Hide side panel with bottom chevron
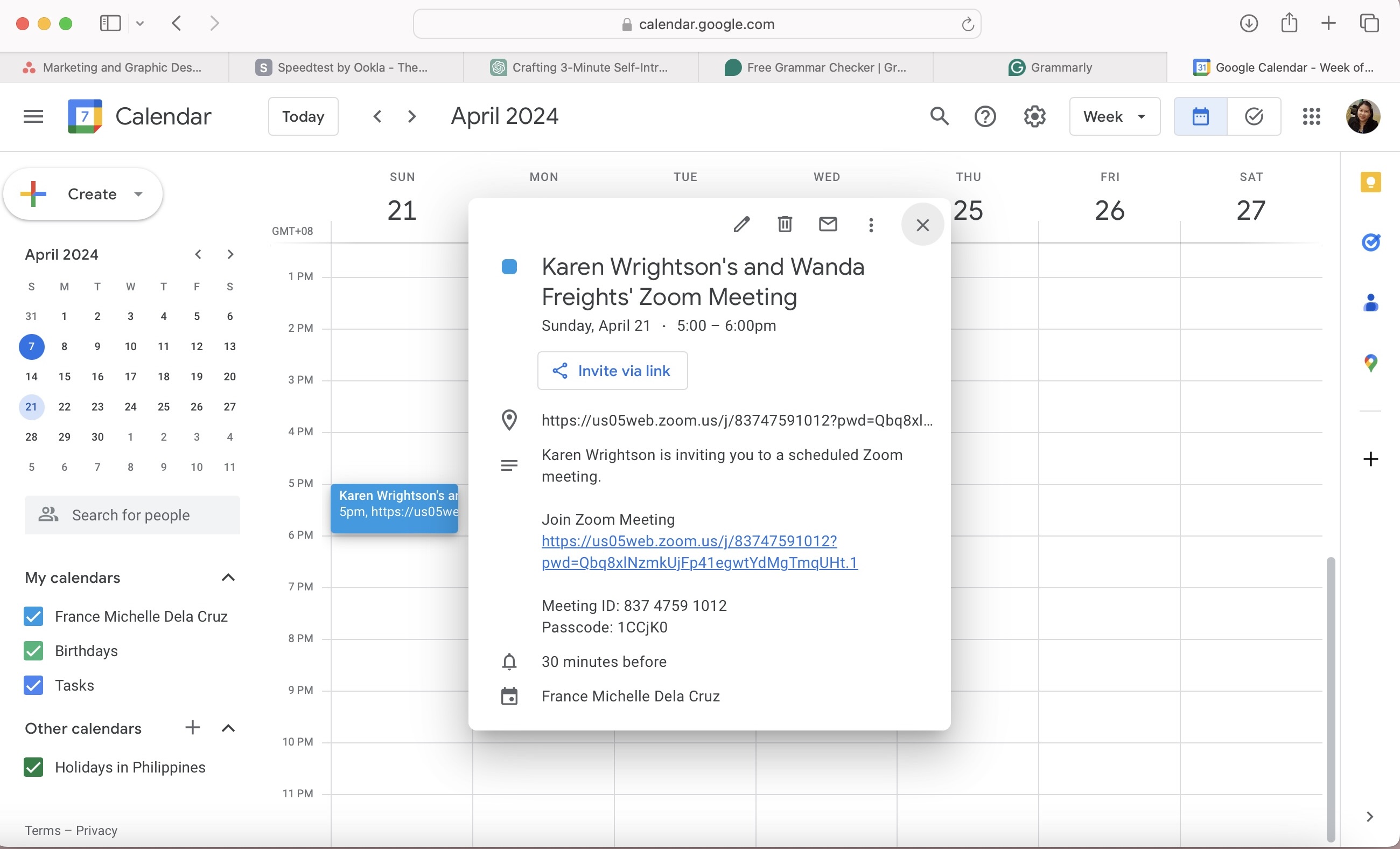The width and height of the screenshot is (1400, 849). tap(1370, 817)
